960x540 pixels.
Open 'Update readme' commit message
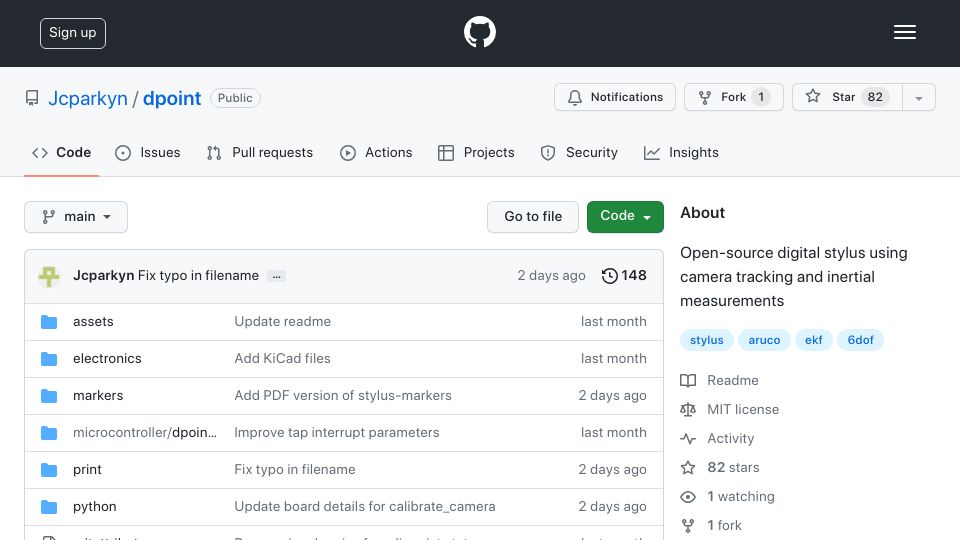pyautogui.click(x=282, y=321)
